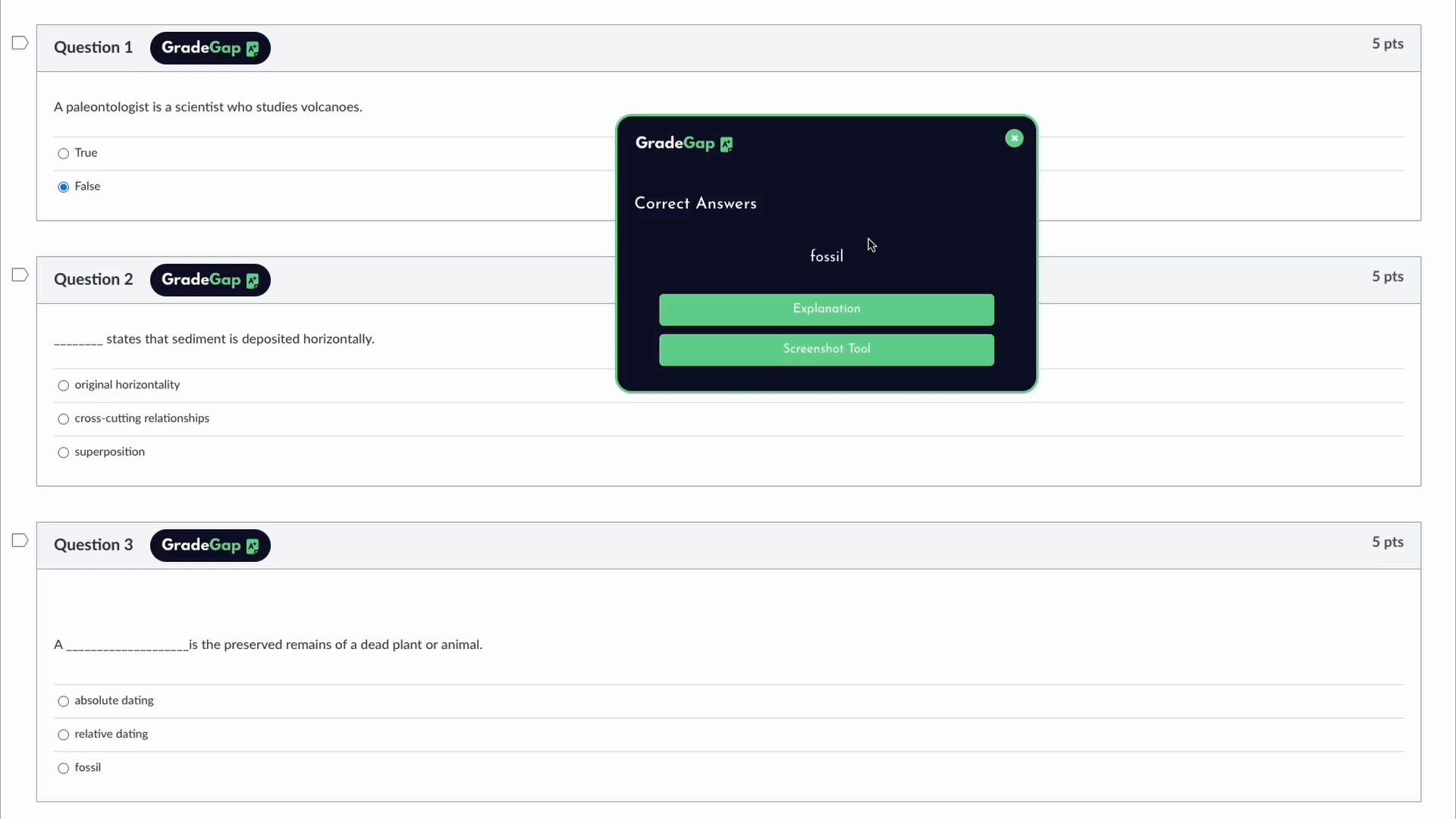Select the original horizontality option
This screenshot has height=819, width=1456.
click(x=62, y=384)
